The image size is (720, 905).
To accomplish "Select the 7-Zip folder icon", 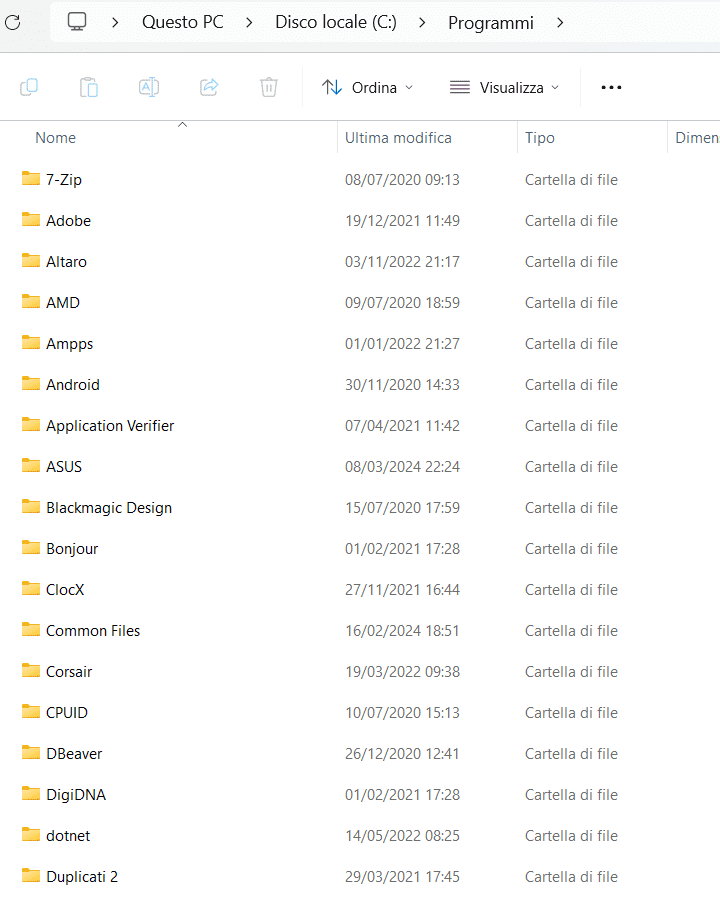I will pyautogui.click(x=31, y=179).
